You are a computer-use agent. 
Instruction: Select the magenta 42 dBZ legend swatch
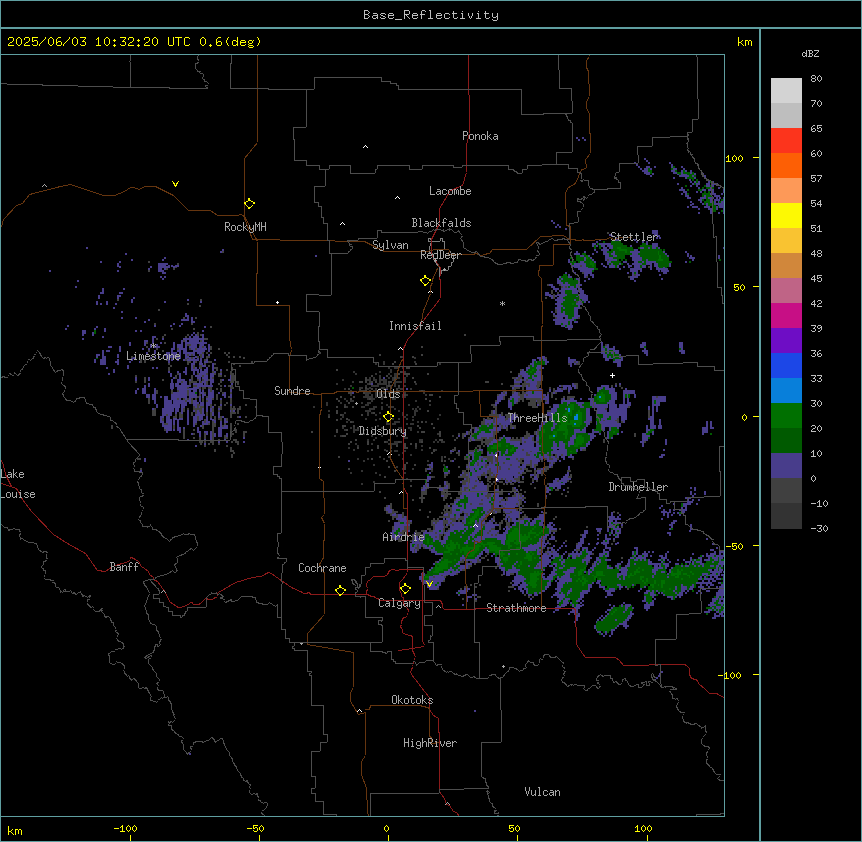coord(786,315)
